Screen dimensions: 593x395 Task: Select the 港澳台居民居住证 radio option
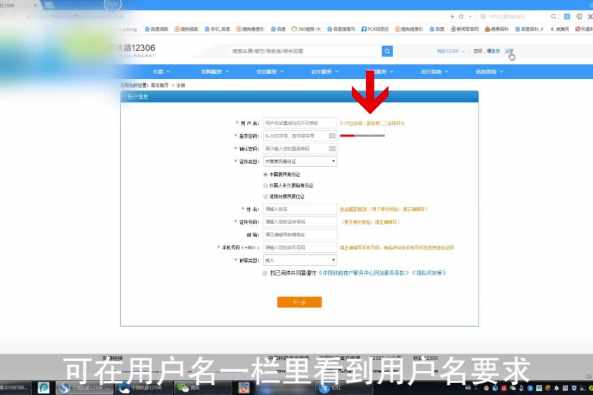coord(265,196)
